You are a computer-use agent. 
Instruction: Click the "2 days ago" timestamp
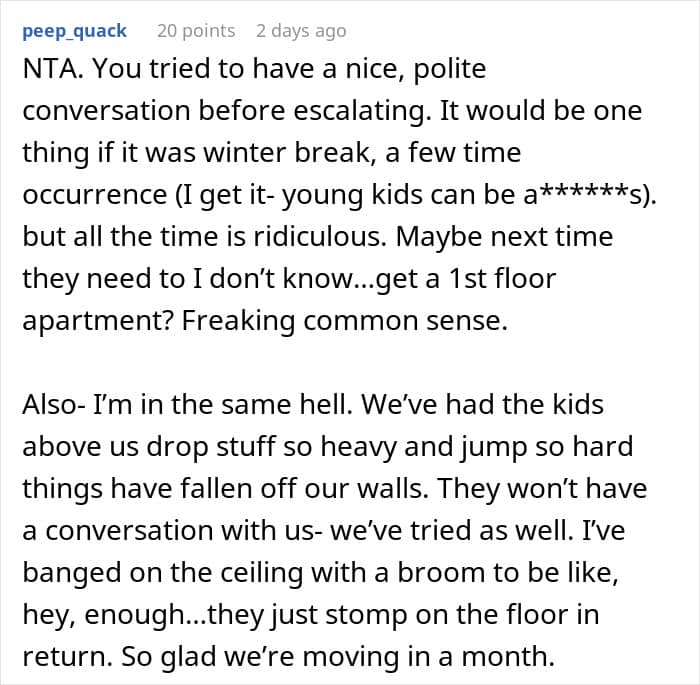click(x=301, y=31)
